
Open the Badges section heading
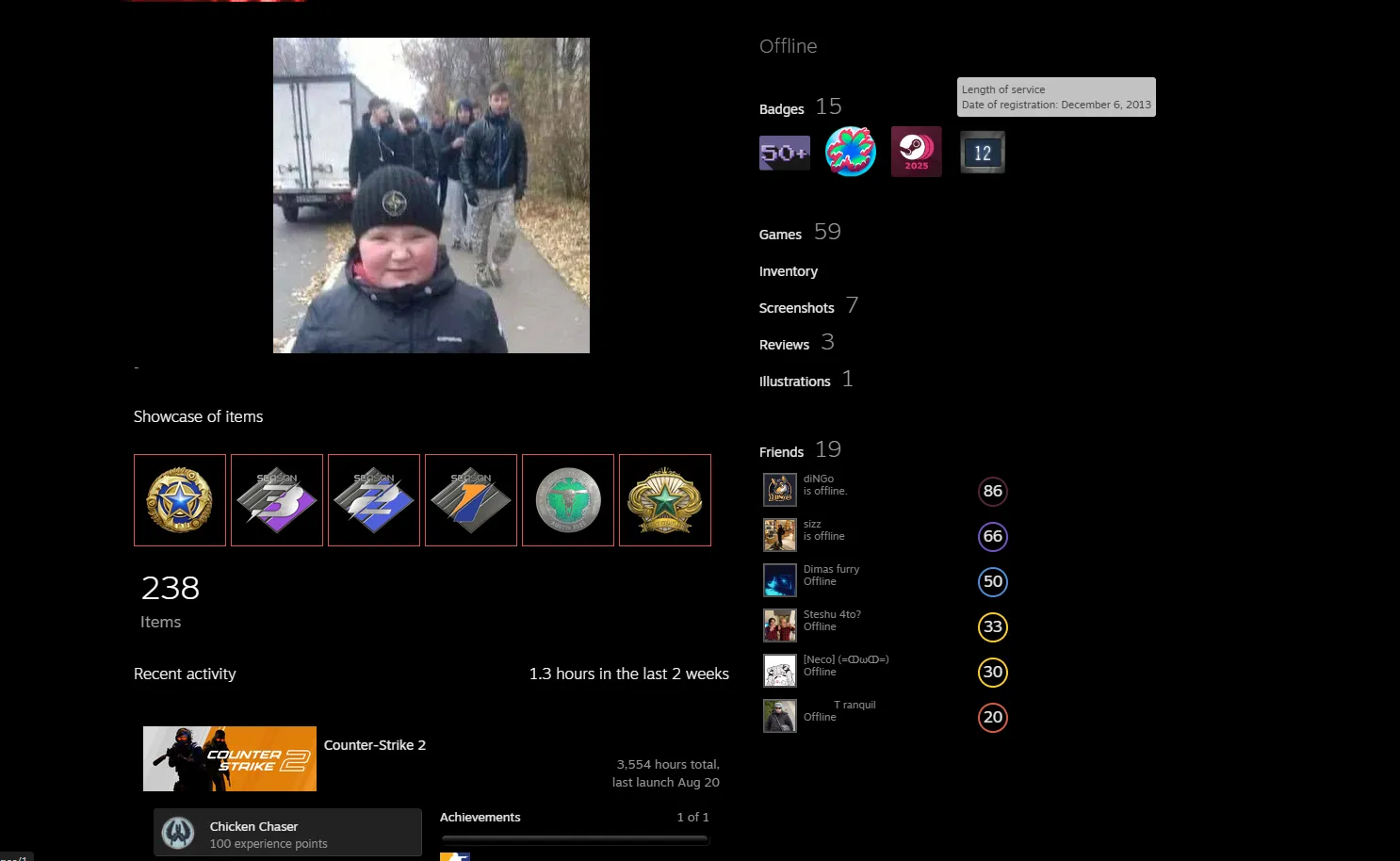782,109
